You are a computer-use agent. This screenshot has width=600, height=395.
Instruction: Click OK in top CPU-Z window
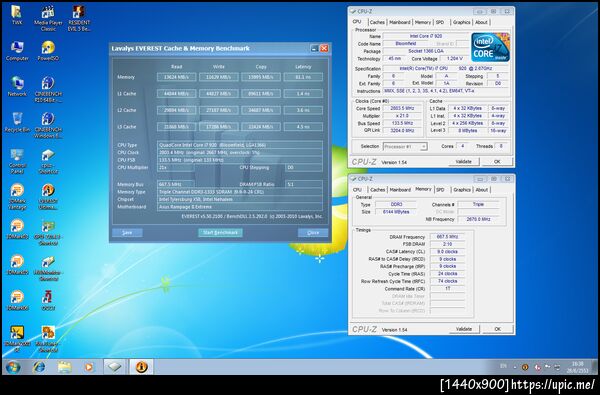coord(497,162)
